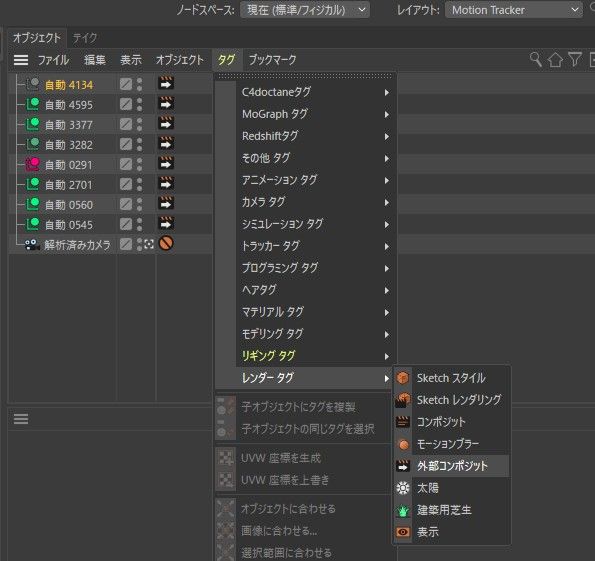This screenshot has height=561, width=595.
Task: Open the Motion Tracker layout dropdown
Action: tap(514, 10)
